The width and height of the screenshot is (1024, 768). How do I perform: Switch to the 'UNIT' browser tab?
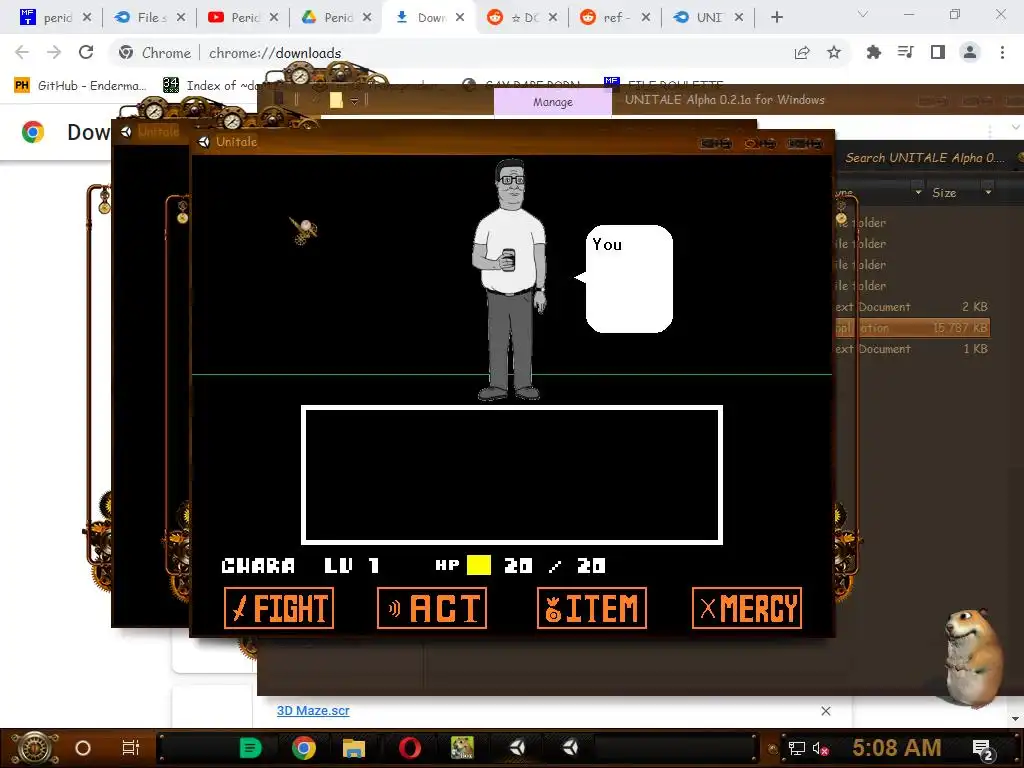point(708,18)
